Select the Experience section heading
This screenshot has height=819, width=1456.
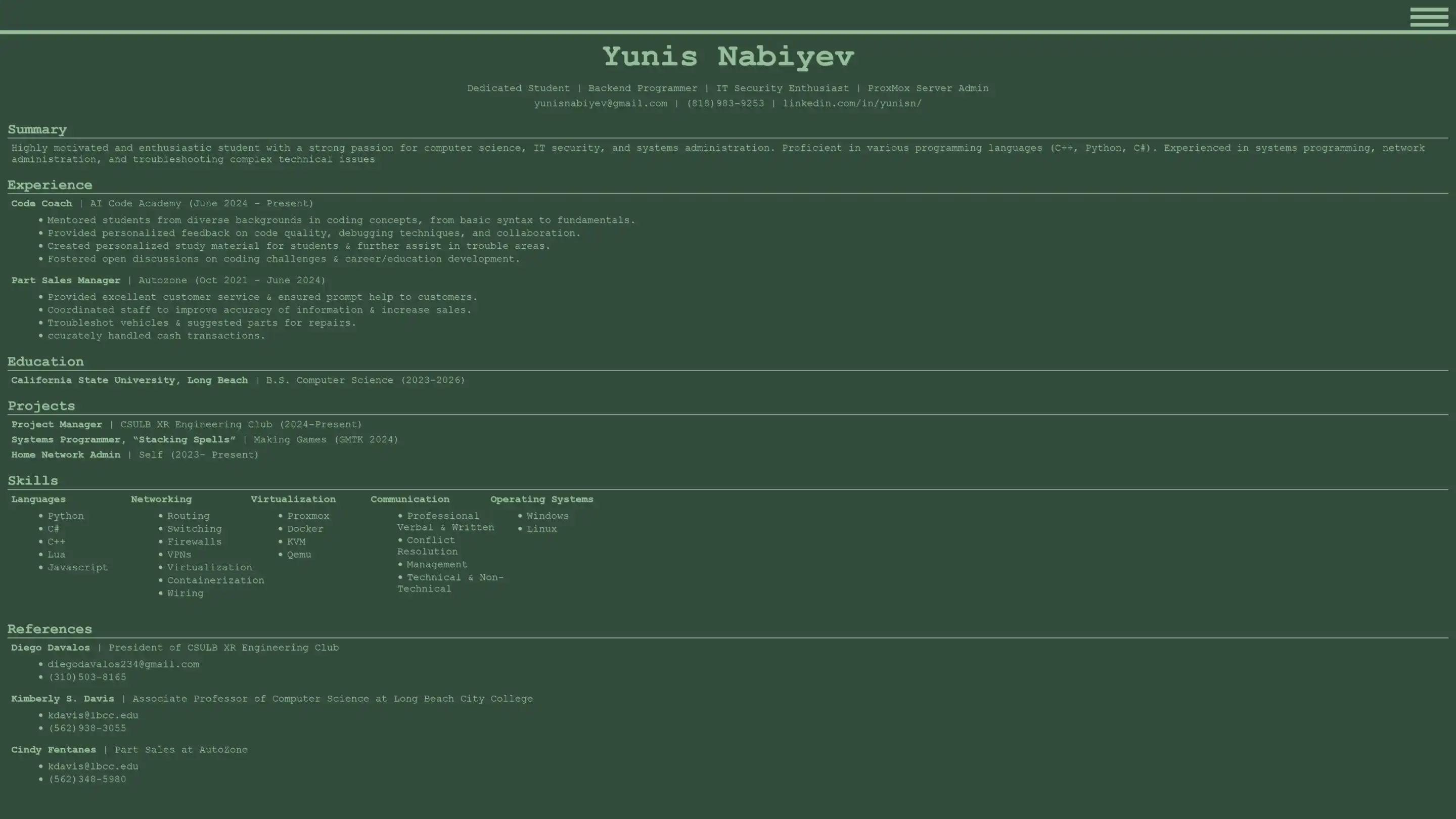50,186
